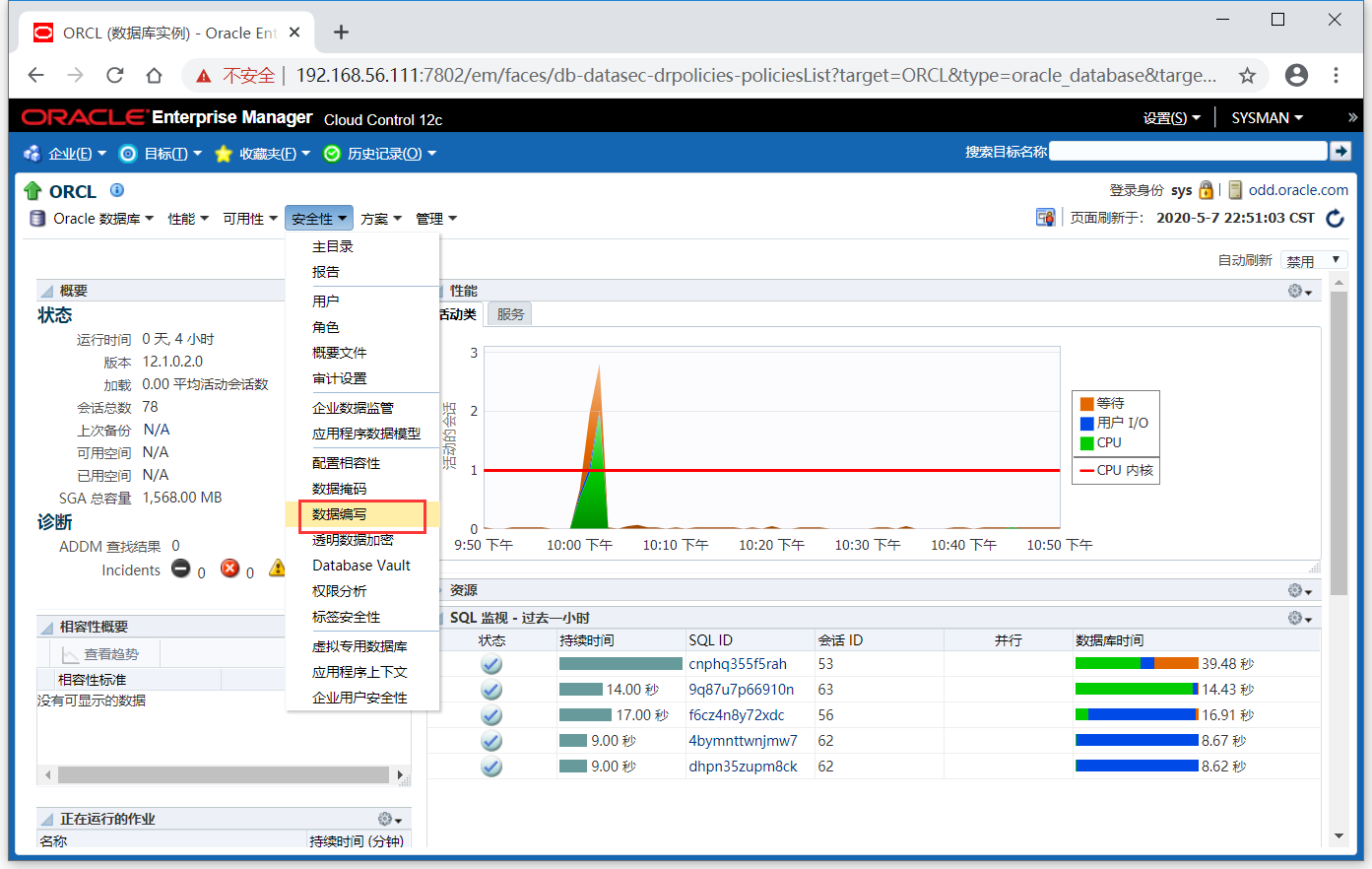Click the red critical incidents icon
The width and height of the screenshot is (1372, 869).
point(229,568)
